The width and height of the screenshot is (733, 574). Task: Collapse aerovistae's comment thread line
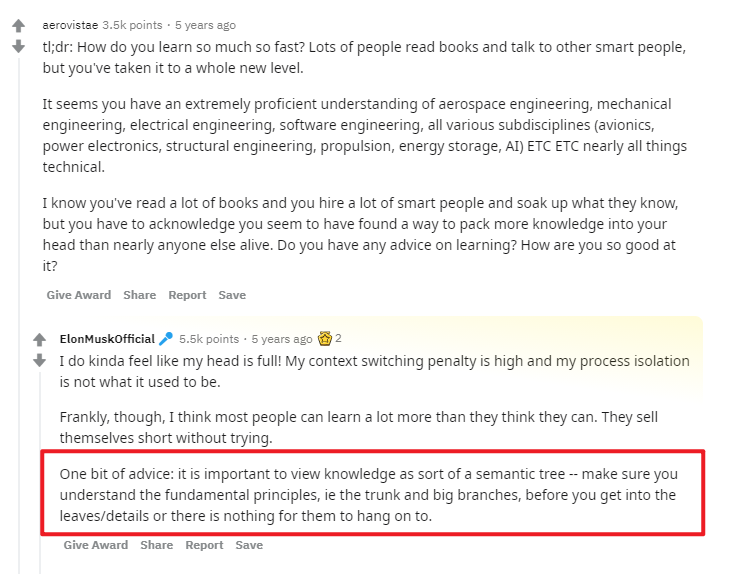19,316
